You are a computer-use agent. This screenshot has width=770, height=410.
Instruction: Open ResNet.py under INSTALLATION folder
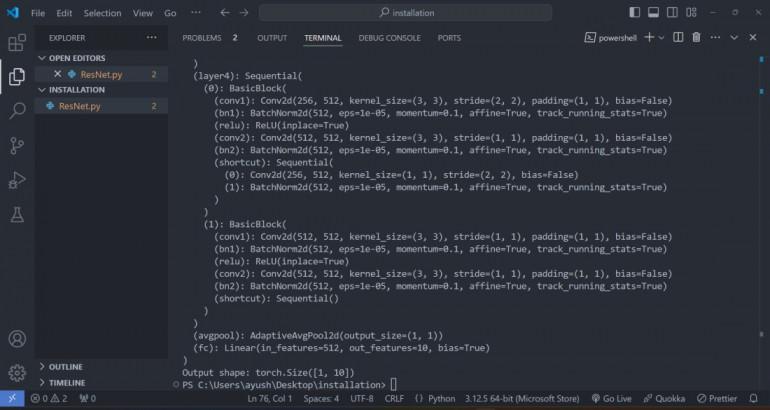click(101, 106)
